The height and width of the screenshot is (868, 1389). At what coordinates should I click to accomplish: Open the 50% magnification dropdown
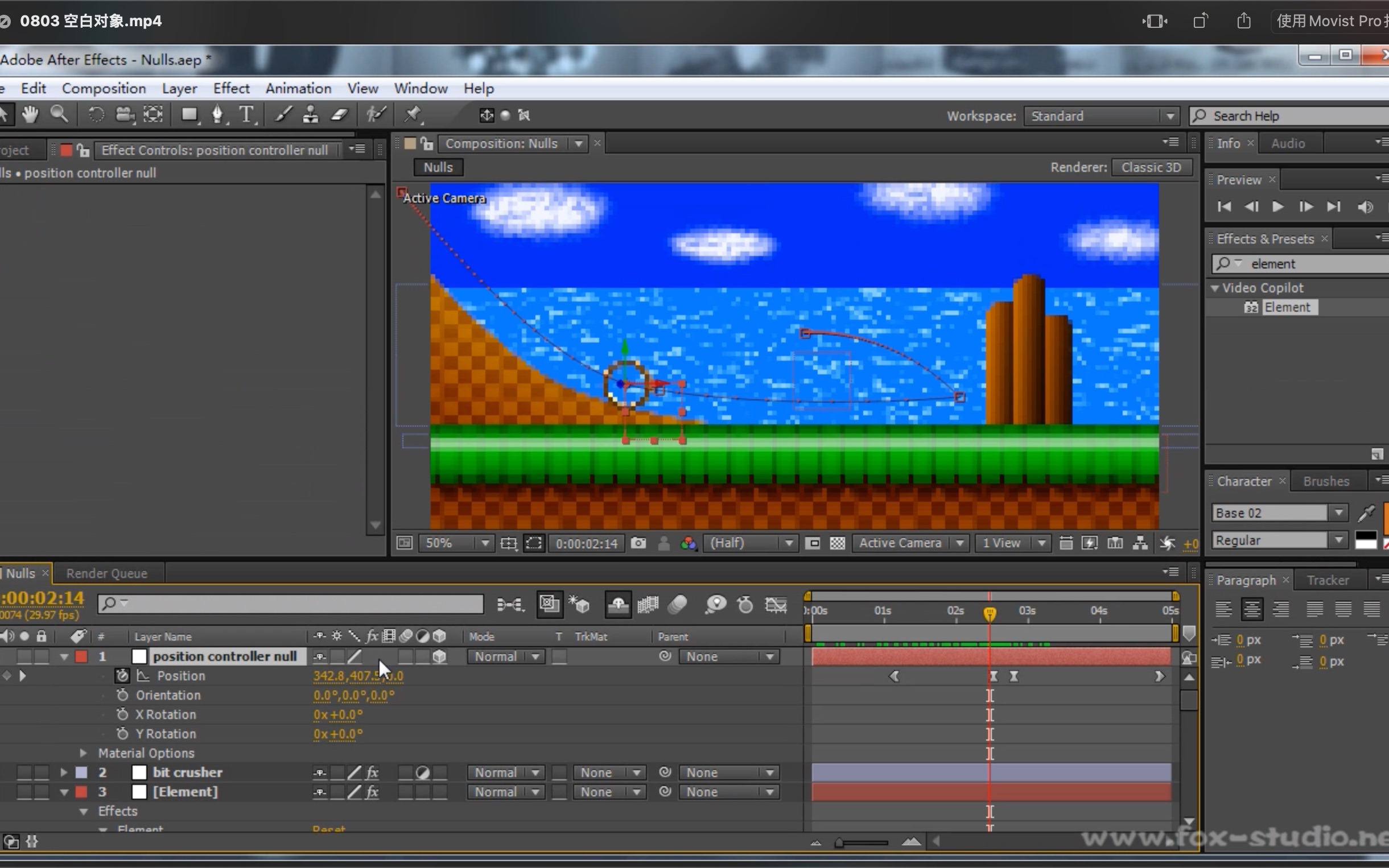click(x=455, y=543)
